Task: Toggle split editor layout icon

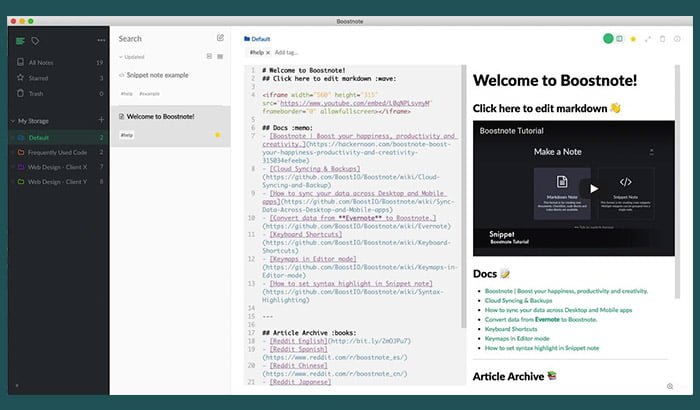Action: pyautogui.click(x=619, y=39)
